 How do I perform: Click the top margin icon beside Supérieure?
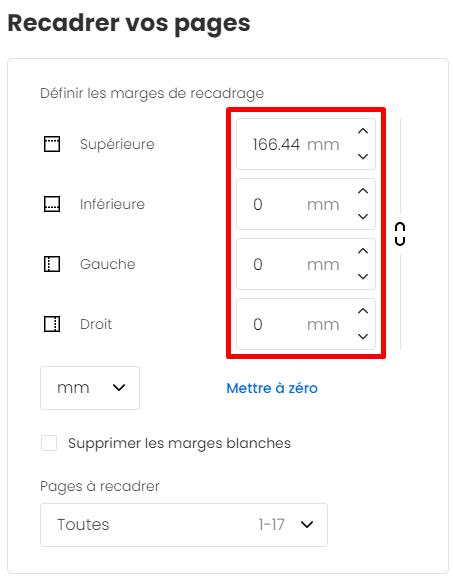52,144
